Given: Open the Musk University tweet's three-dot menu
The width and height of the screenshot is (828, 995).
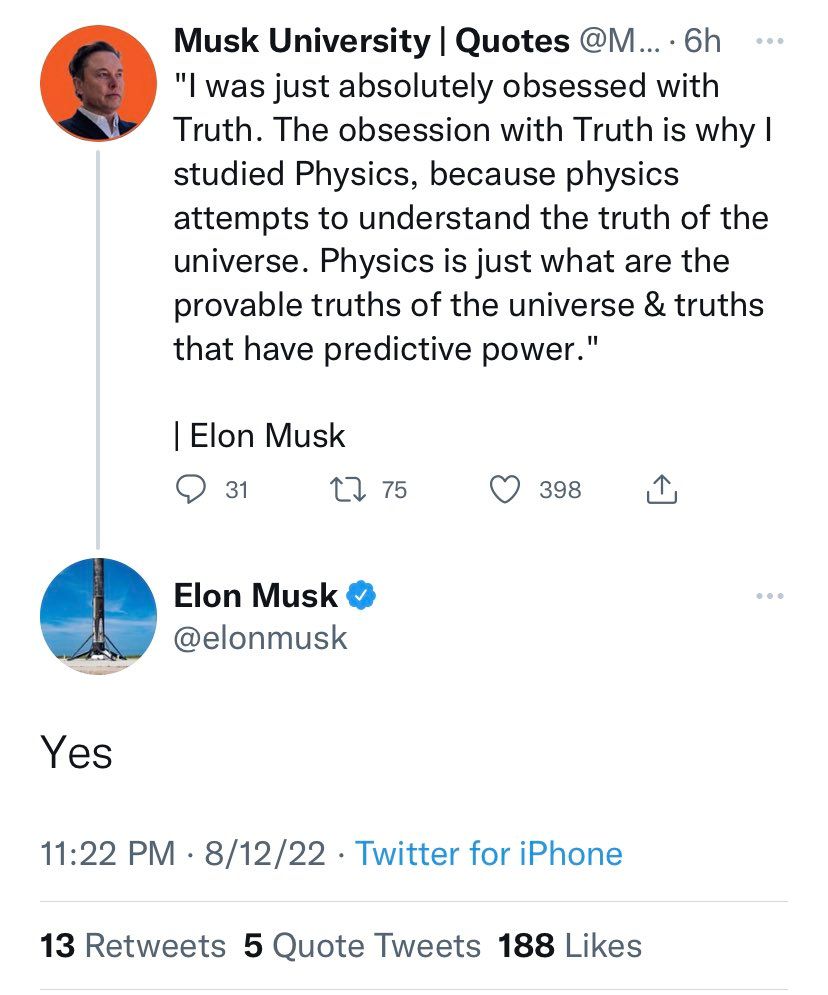Looking at the screenshot, I should pyautogui.click(x=767, y=42).
